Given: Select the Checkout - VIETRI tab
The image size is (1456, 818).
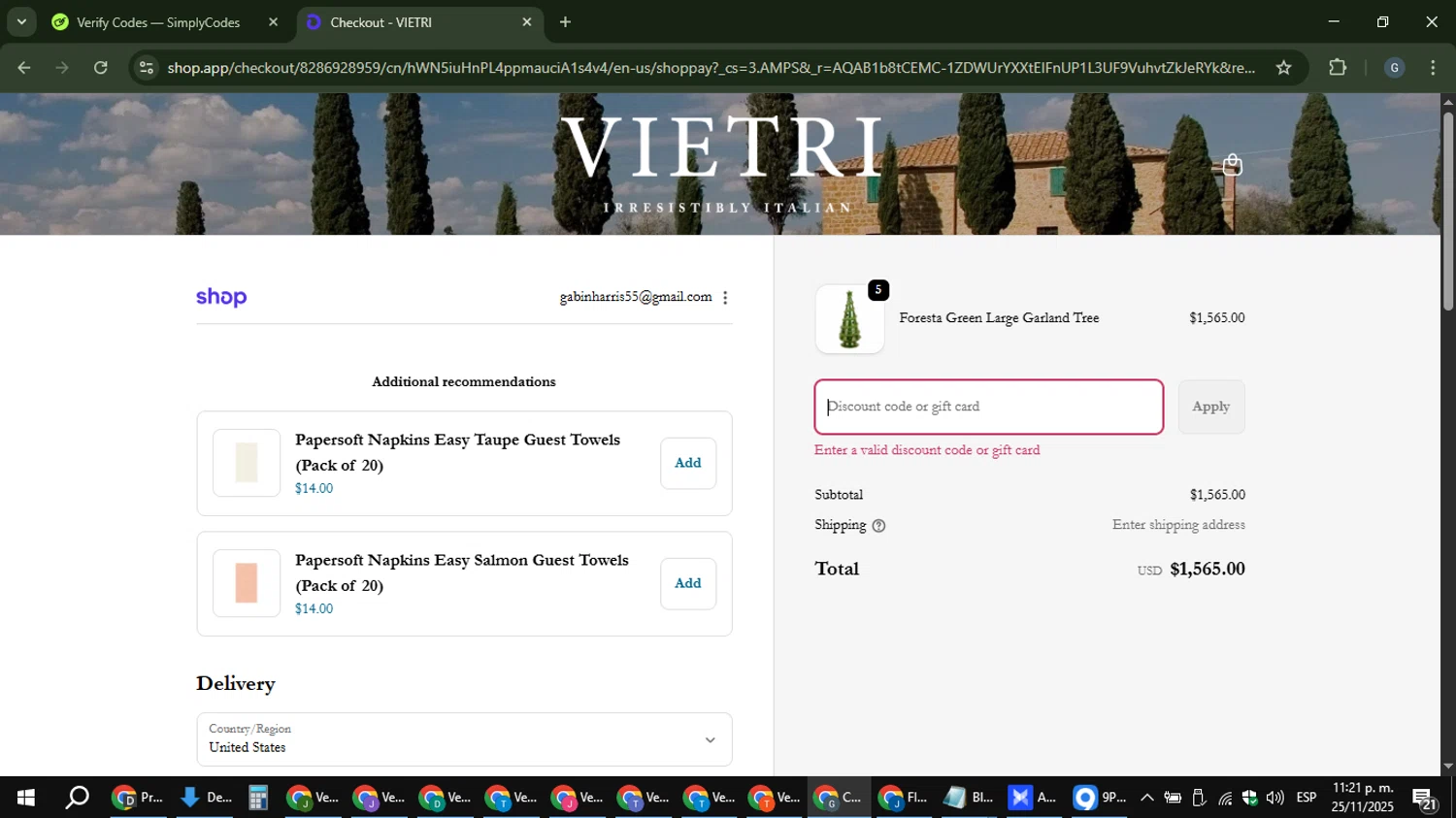Looking at the screenshot, I should [418, 21].
